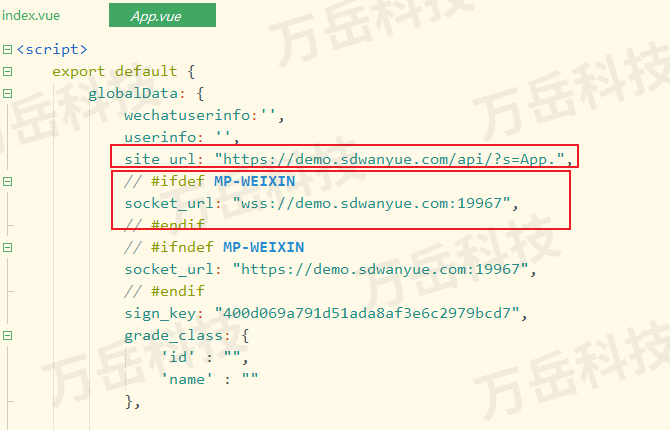Collapse the globalData fold marker
The image size is (670, 430).
[7, 93]
